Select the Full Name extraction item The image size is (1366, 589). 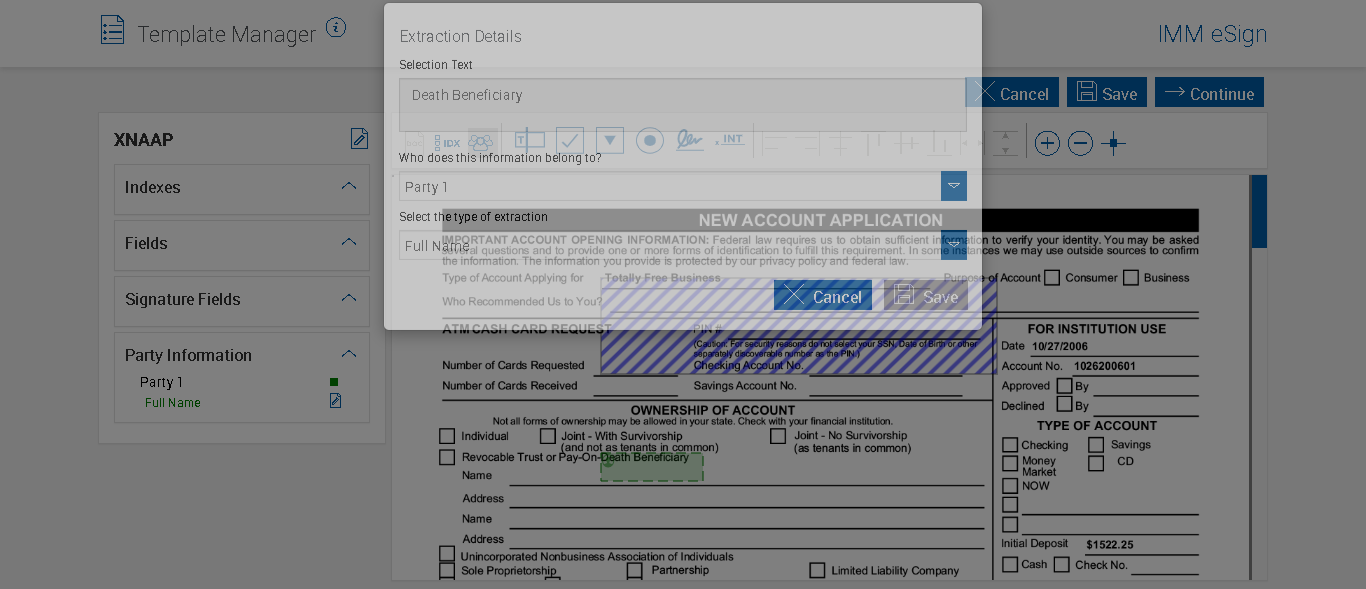click(173, 403)
